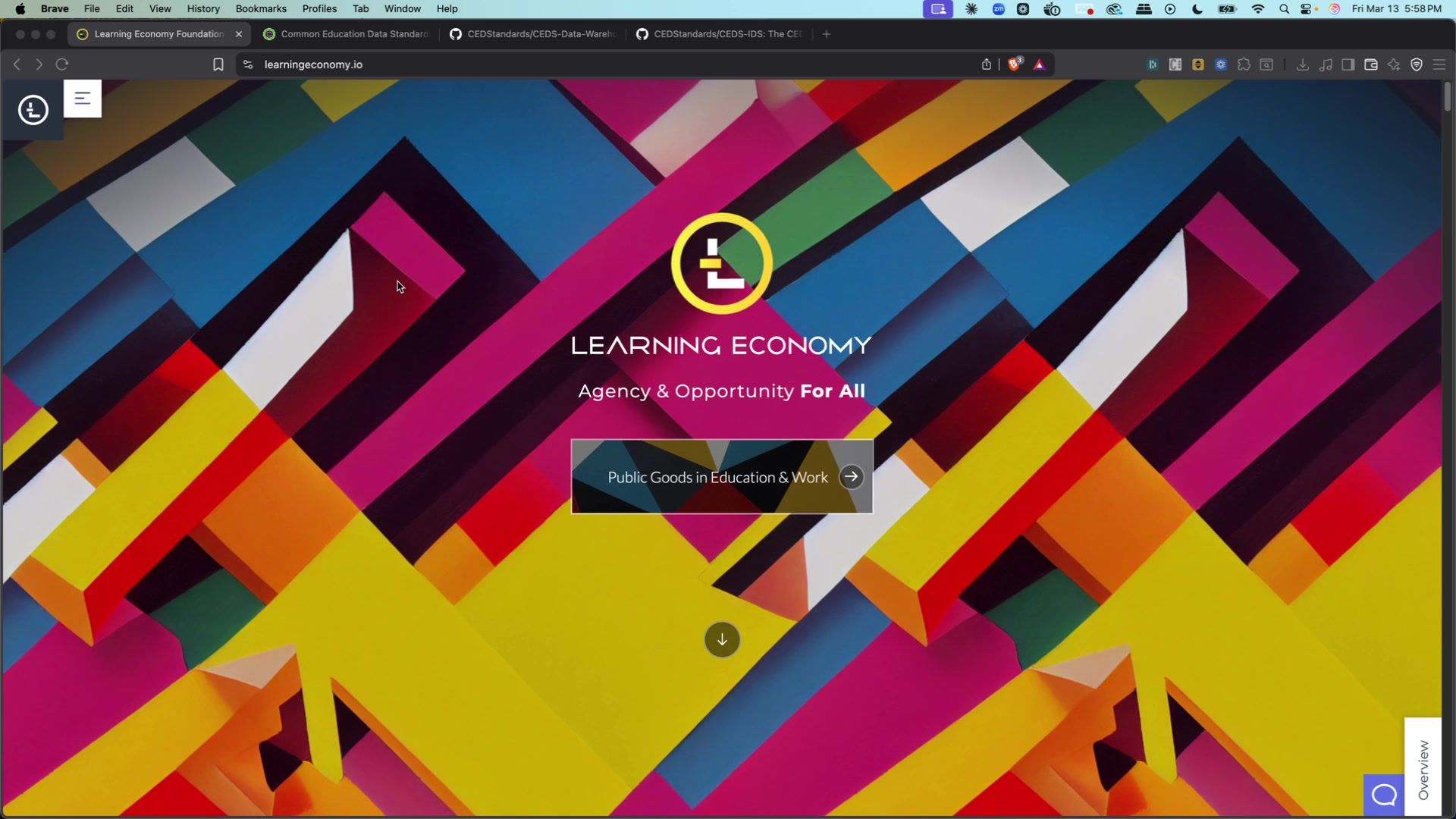
Task: Open the Overview side tab
Action: click(1423, 767)
